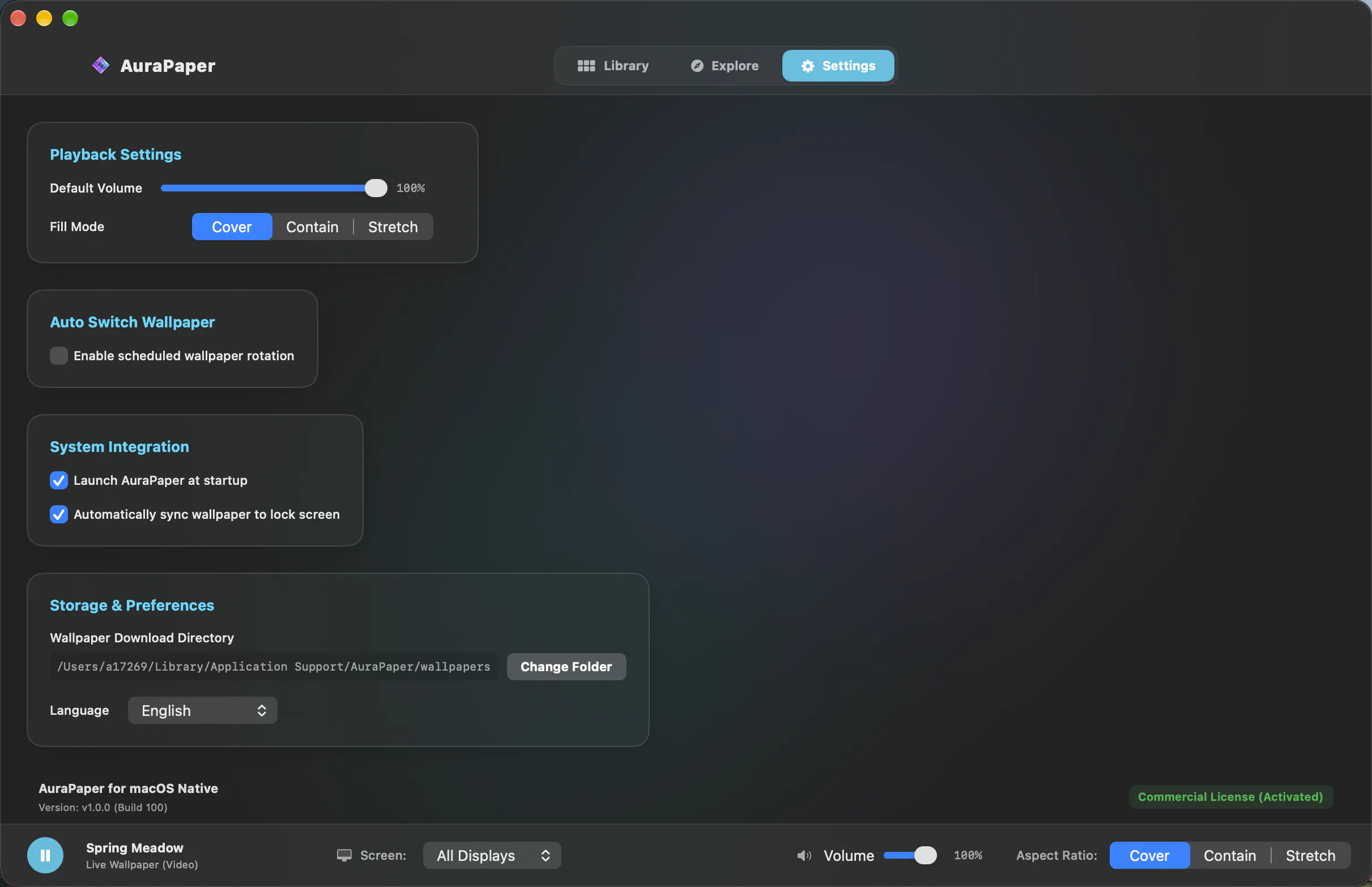Choose Cover in the Aspect Ratio bar
The width and height of the screenshot is (1372, 887).
pyautogui.click(x=1149, y=855)
